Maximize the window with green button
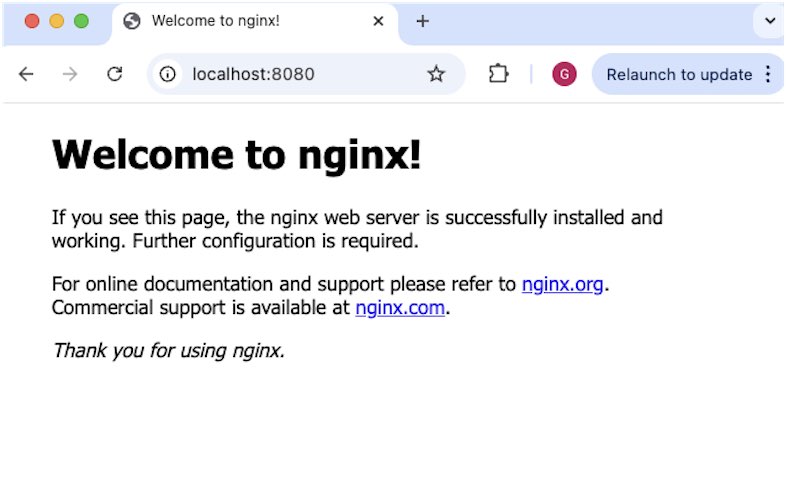The image size is (800, 493). point(82,21)
